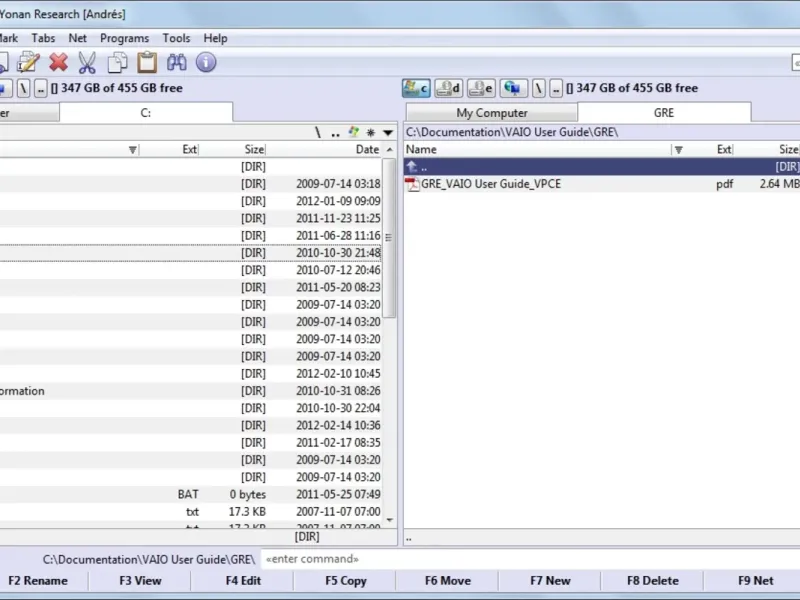Image resolution: width=800 pixels, height=600 pixels.
Task: Click left drive bar two-dots parent button
Action: coord(41,88)
